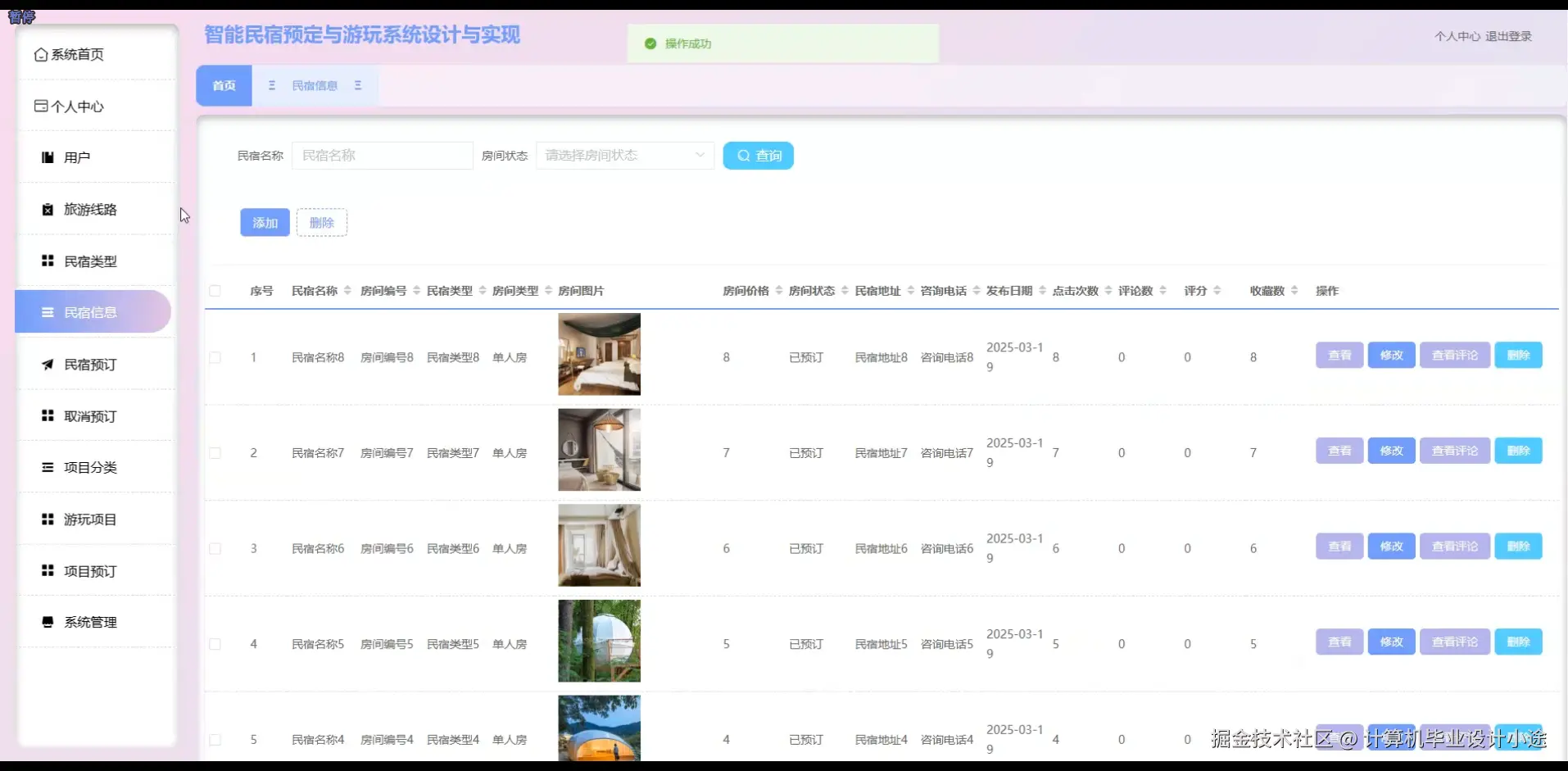Click the 取消预订 grid icon
The width and height of the screenshot is (1568, 771).
(x=48, y=415)
